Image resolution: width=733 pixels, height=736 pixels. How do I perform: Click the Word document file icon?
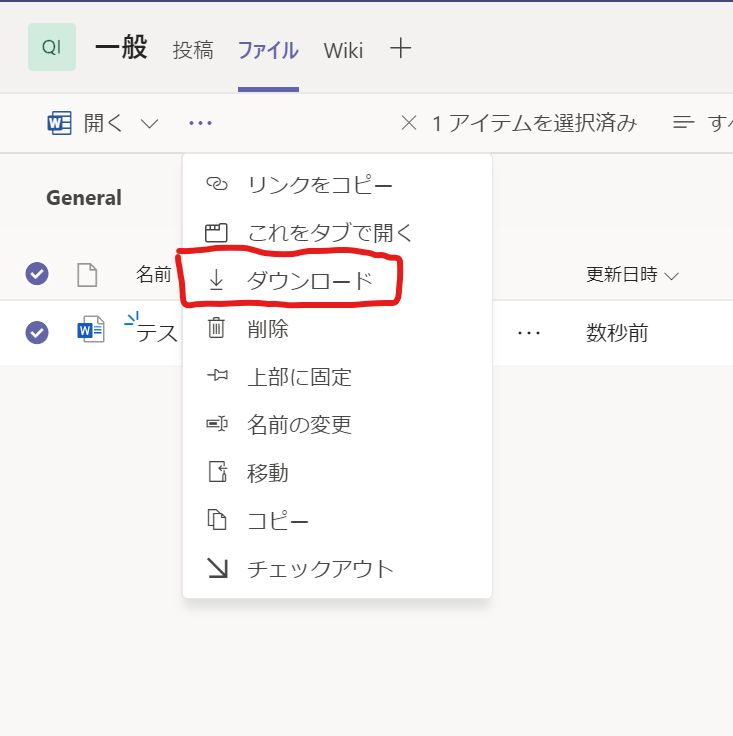[x=91, y=329]
